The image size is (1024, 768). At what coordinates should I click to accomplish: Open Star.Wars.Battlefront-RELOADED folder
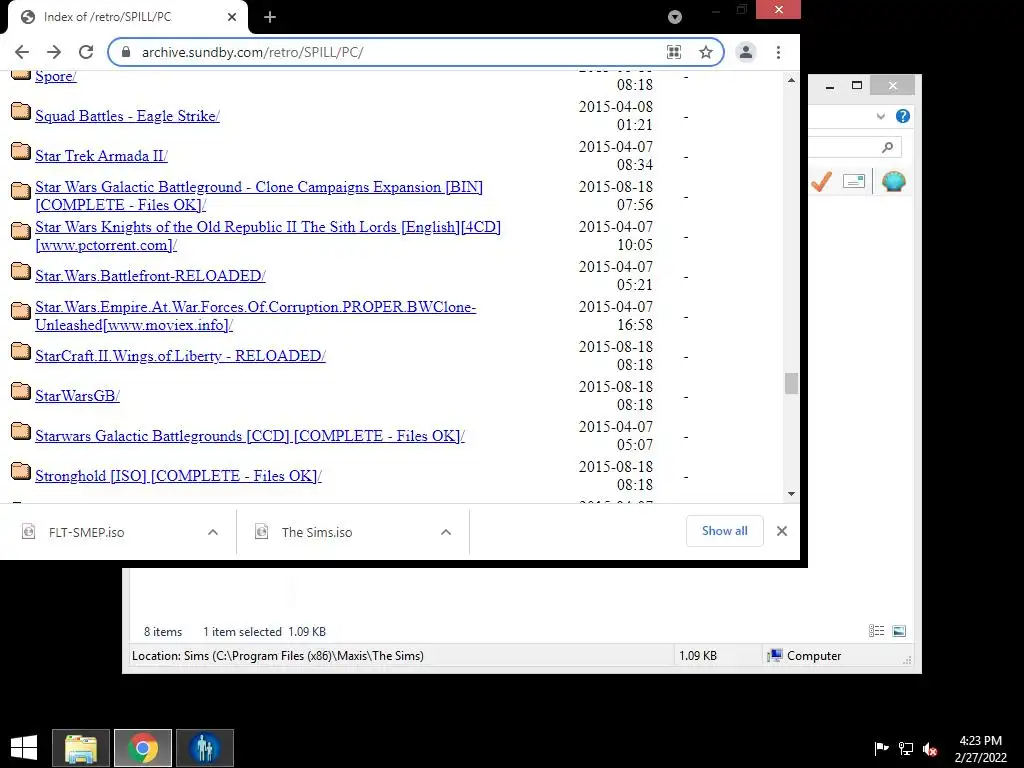150,276
